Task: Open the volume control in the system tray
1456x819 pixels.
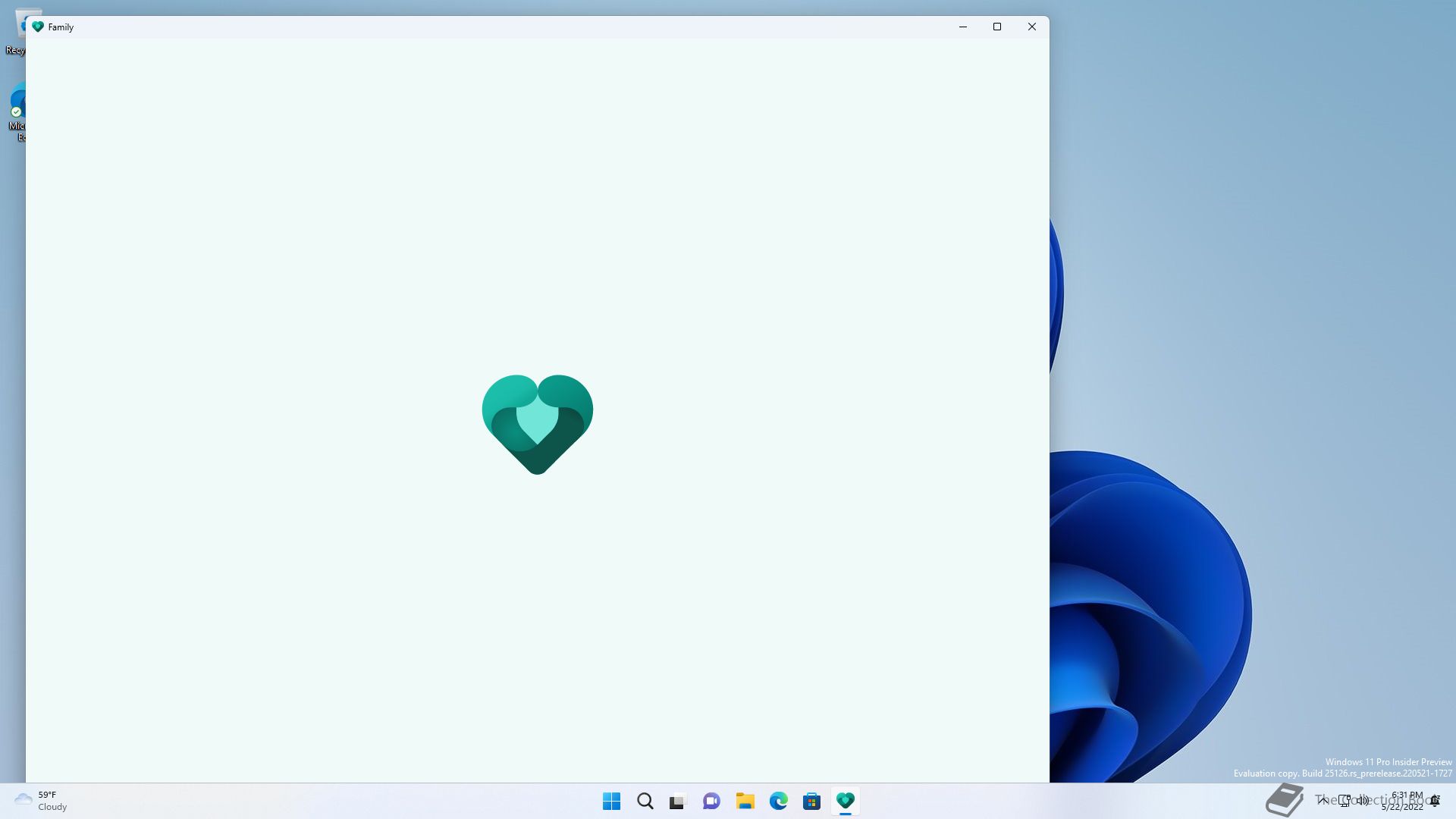Action: click(1363, 800)
